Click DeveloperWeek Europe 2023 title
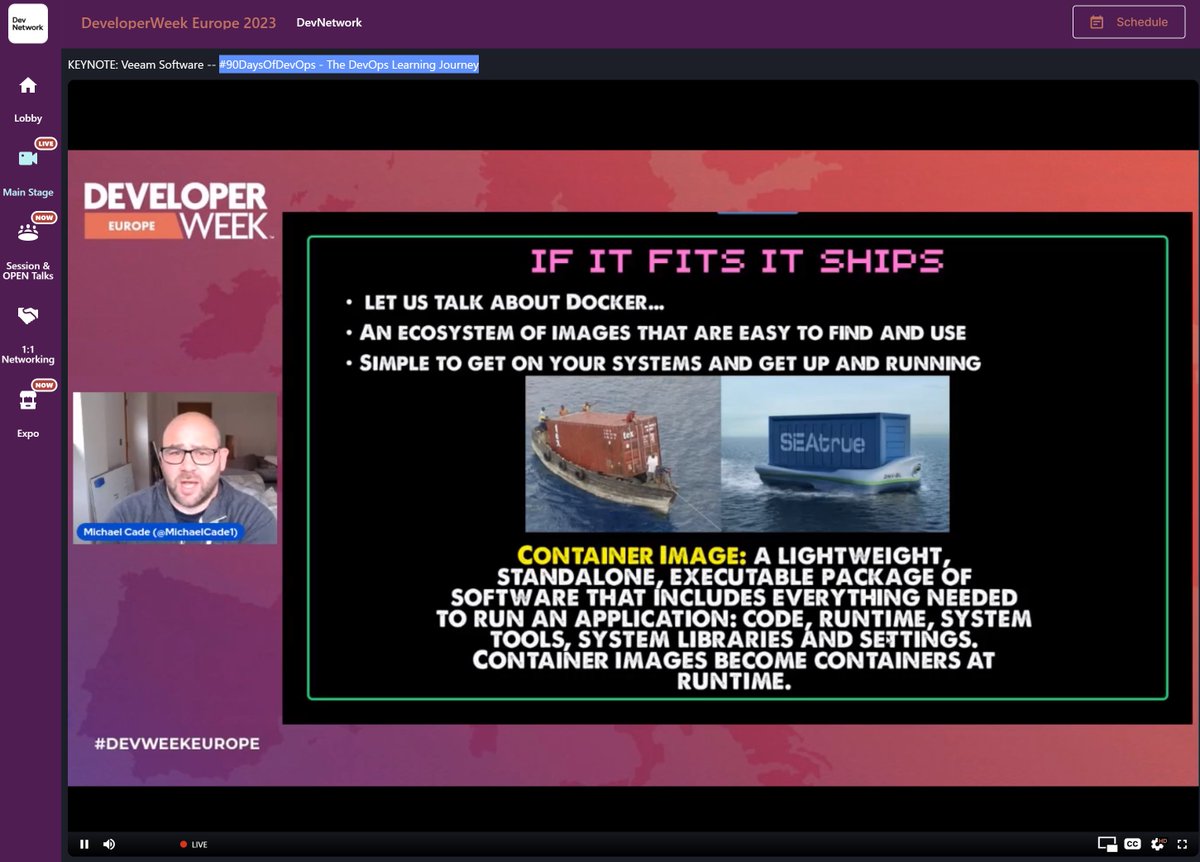Viewport: 1200px width, 862px height. tap(181, 22)
